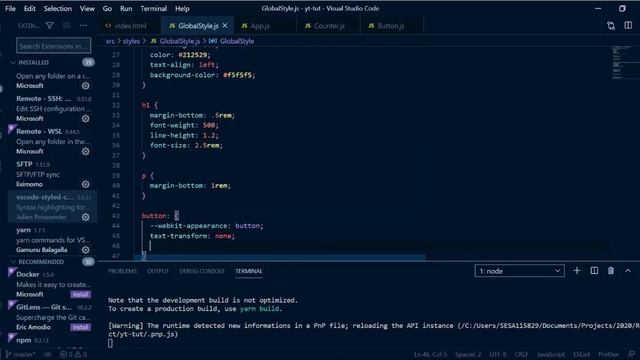
Task: Switch to the index.html tab
Action: pyautogui.click(x=130, y=26)
